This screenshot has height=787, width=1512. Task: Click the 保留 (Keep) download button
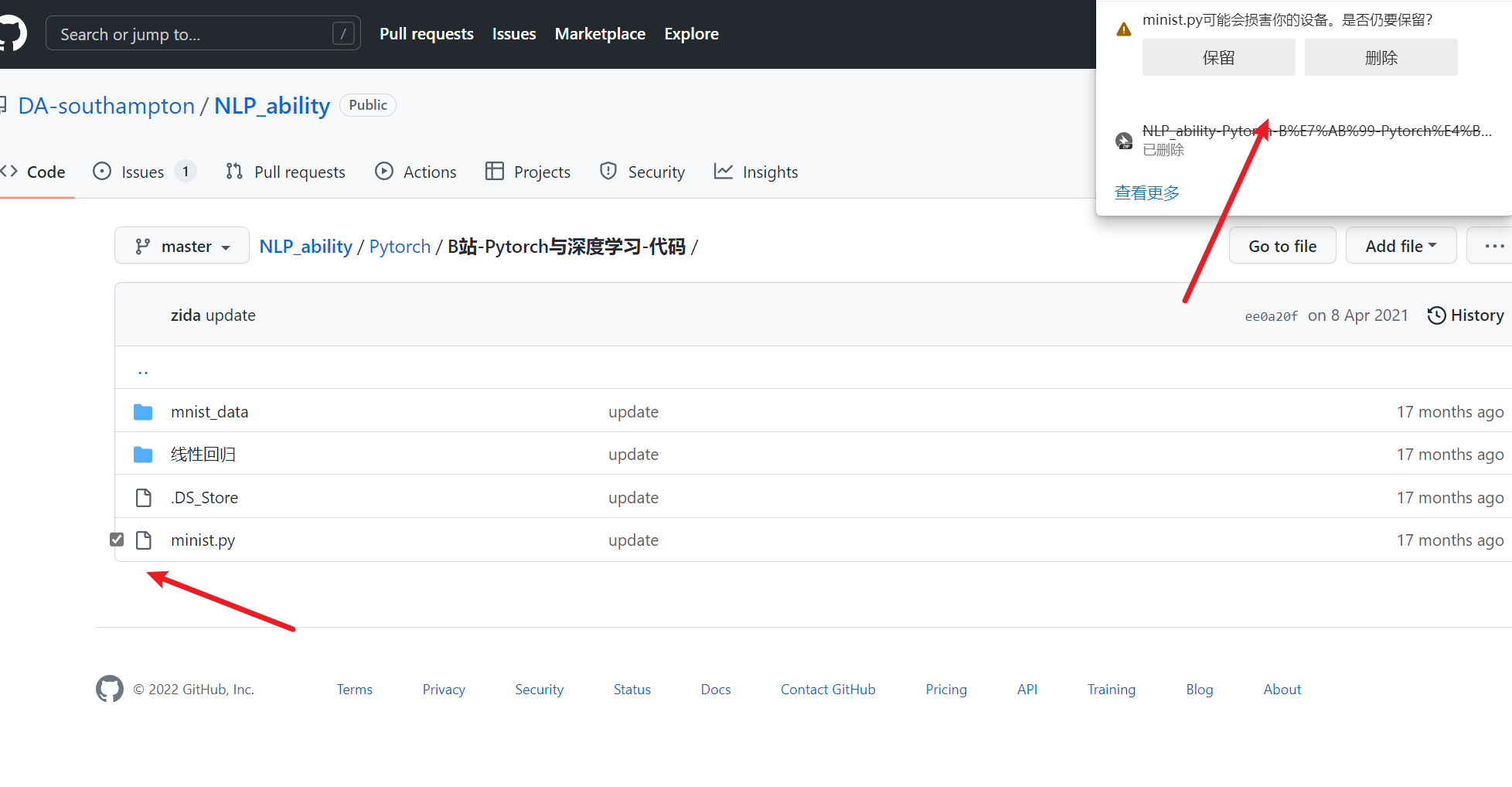click(1218, 57)
